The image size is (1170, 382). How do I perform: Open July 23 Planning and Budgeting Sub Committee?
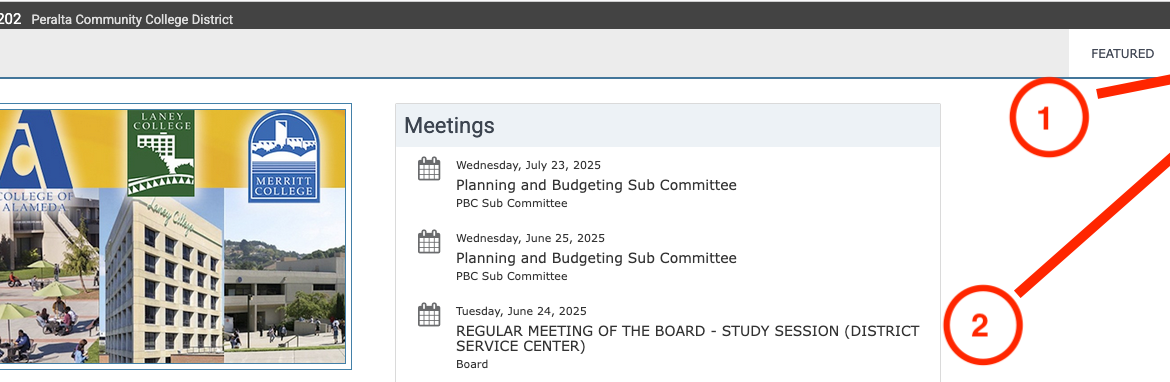596,185
